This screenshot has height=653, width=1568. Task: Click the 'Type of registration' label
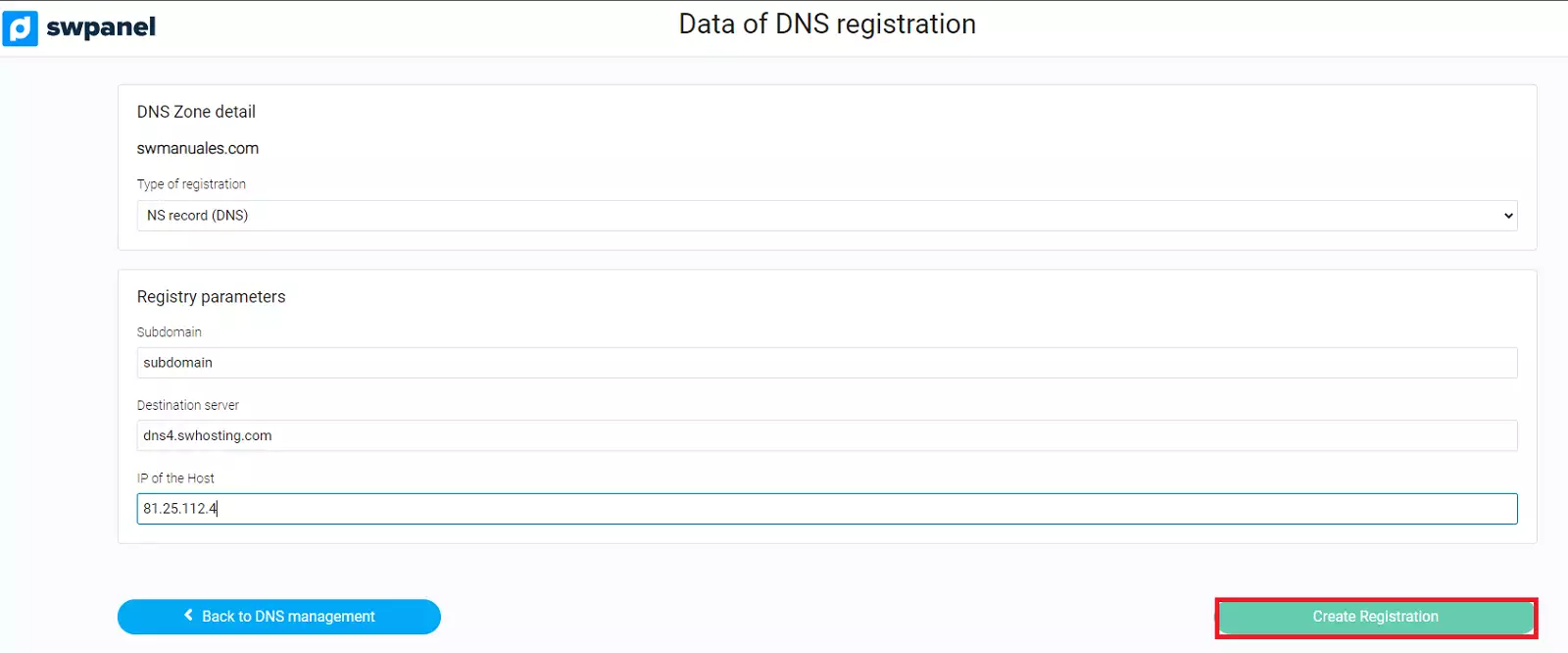click(191, 184)
